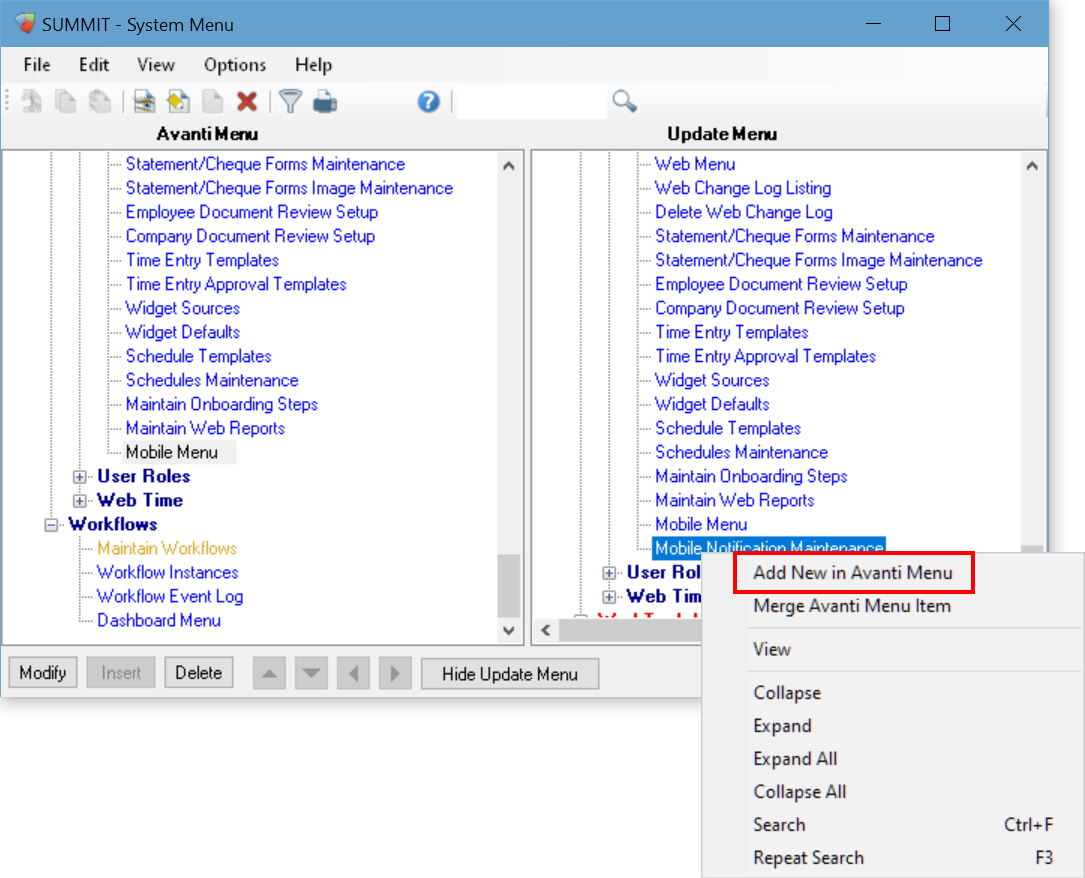The height and width of the screenshot is (878, 1085).
Task: Open help with blue question mark icon
Action: [x=428, y=102]
